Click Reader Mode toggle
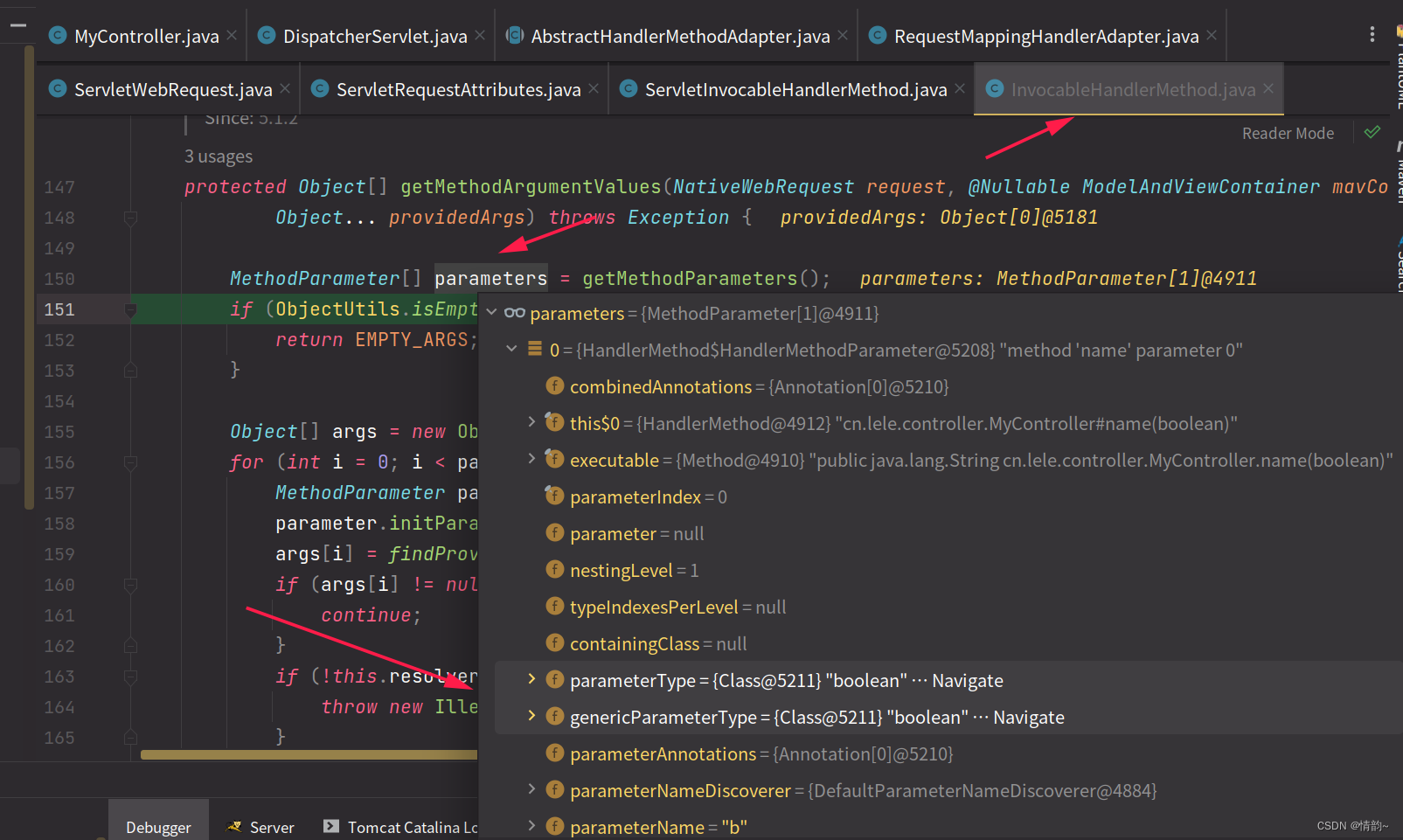1403x840 pixels. point(1288,133)
